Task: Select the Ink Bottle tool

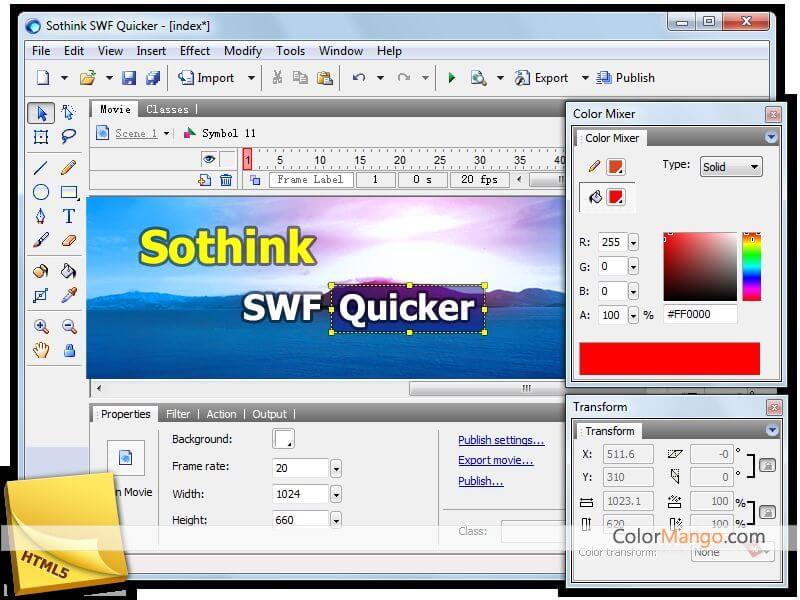Action: click(x=41, y=271)
